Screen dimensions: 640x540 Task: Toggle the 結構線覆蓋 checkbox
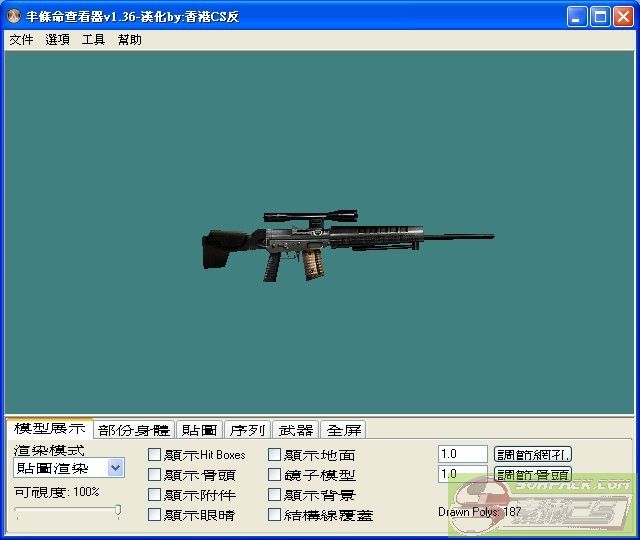point(275,515)
